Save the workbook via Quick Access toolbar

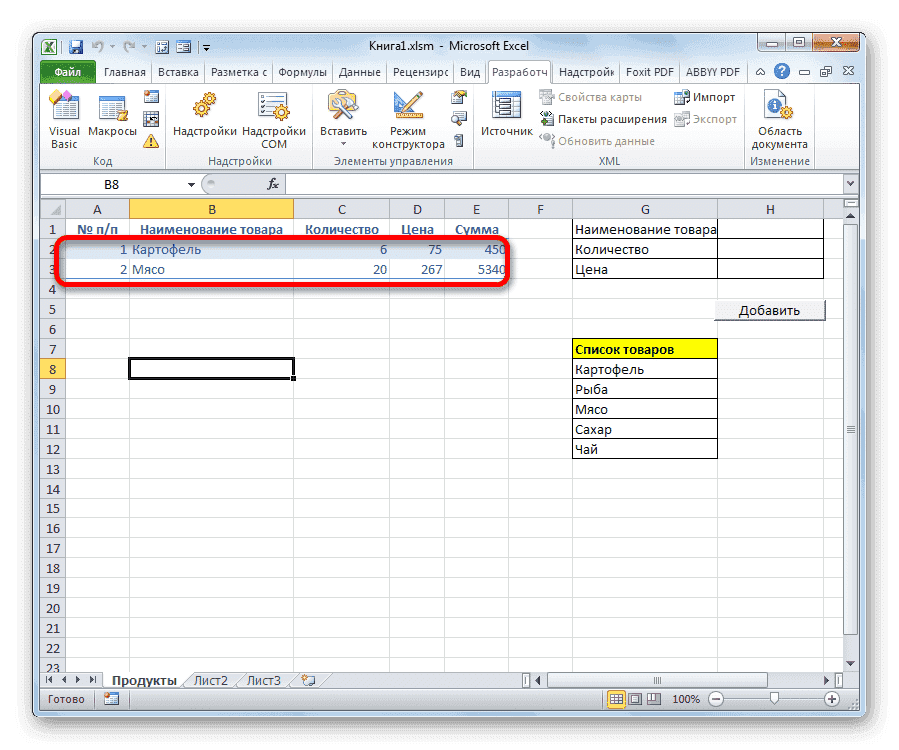click(75, 45)
